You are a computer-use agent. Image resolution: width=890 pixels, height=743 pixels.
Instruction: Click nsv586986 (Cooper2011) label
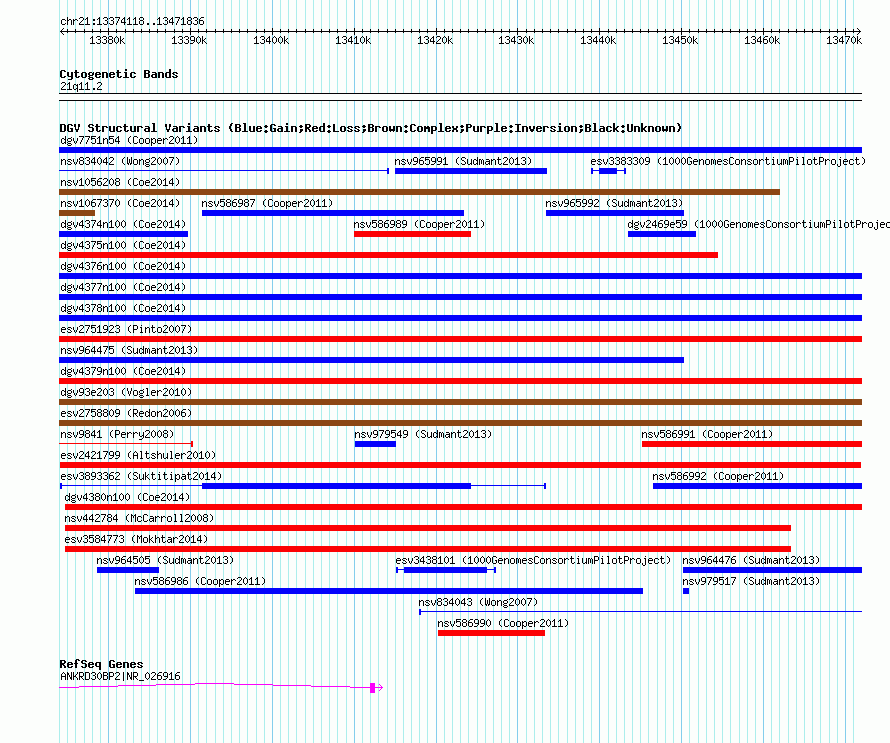click(x=200, y=581)
